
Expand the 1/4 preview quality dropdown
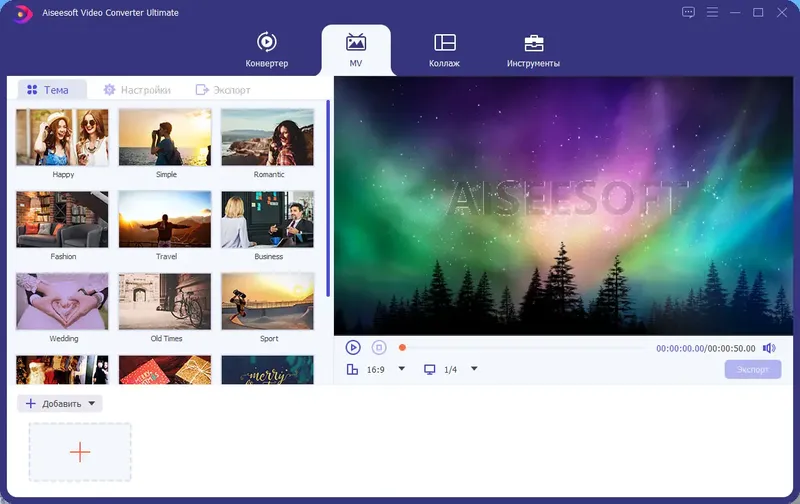tap(474, 369)
